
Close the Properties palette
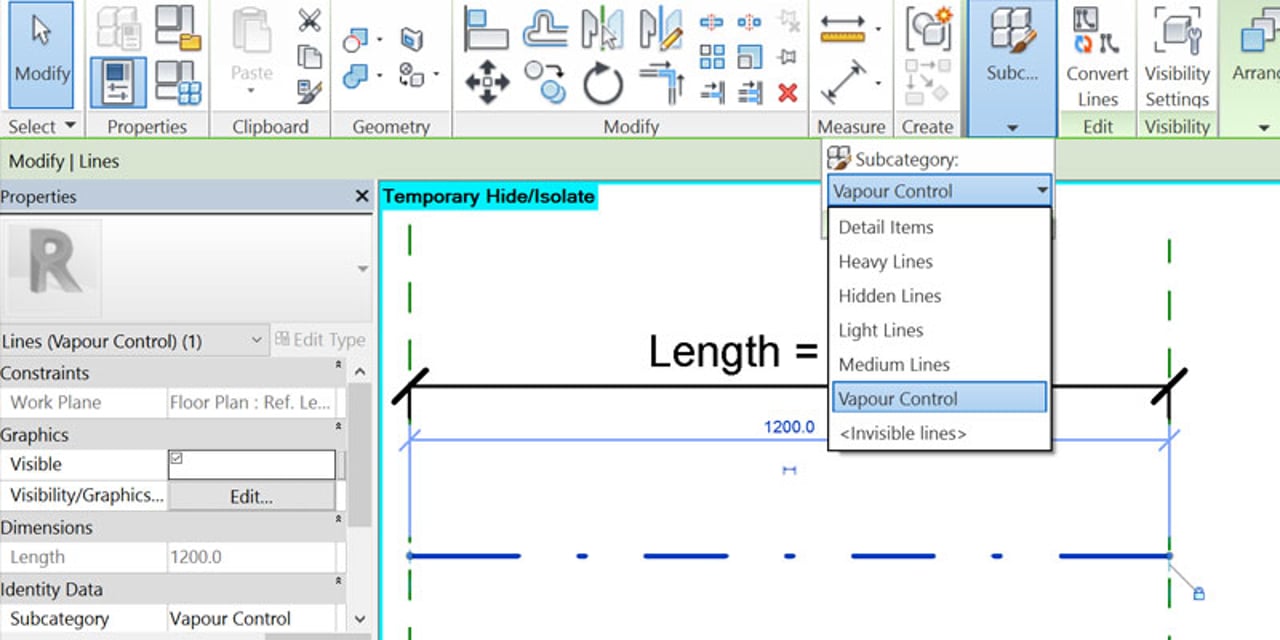point(362,197)
